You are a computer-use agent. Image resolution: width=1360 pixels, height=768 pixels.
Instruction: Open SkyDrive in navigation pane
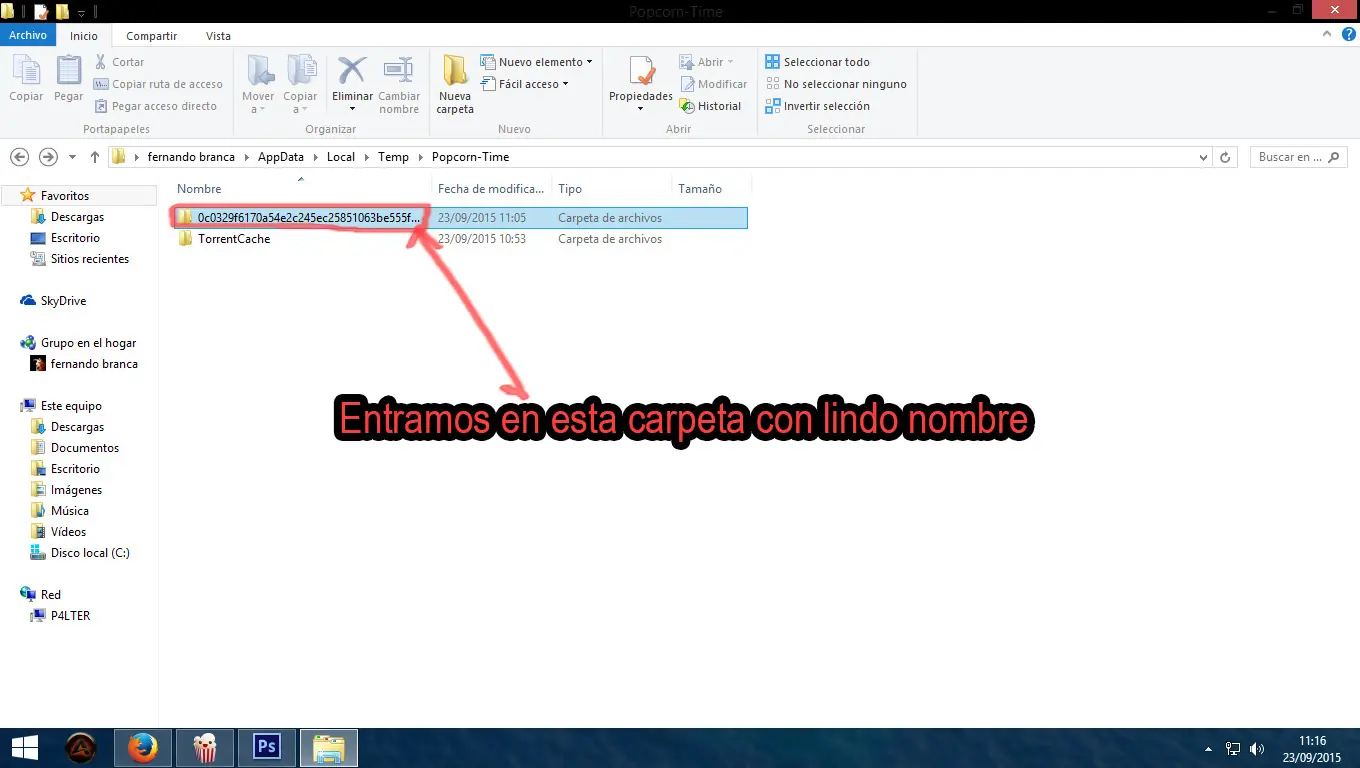[63, 301]
